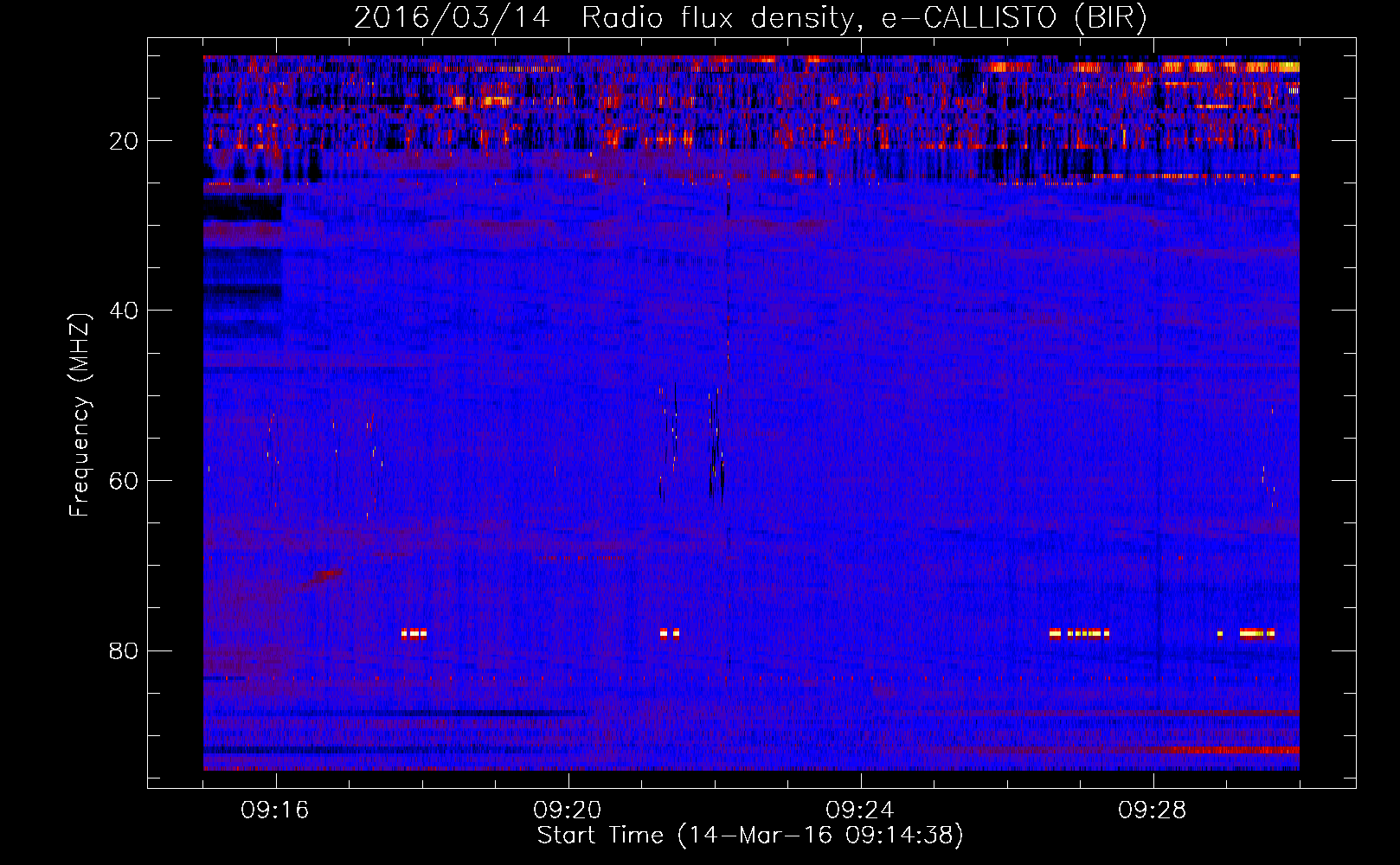This screenshot has width=1400, height=865.
Task: Click the '09:24' time tick label
Action: point(860,811)
